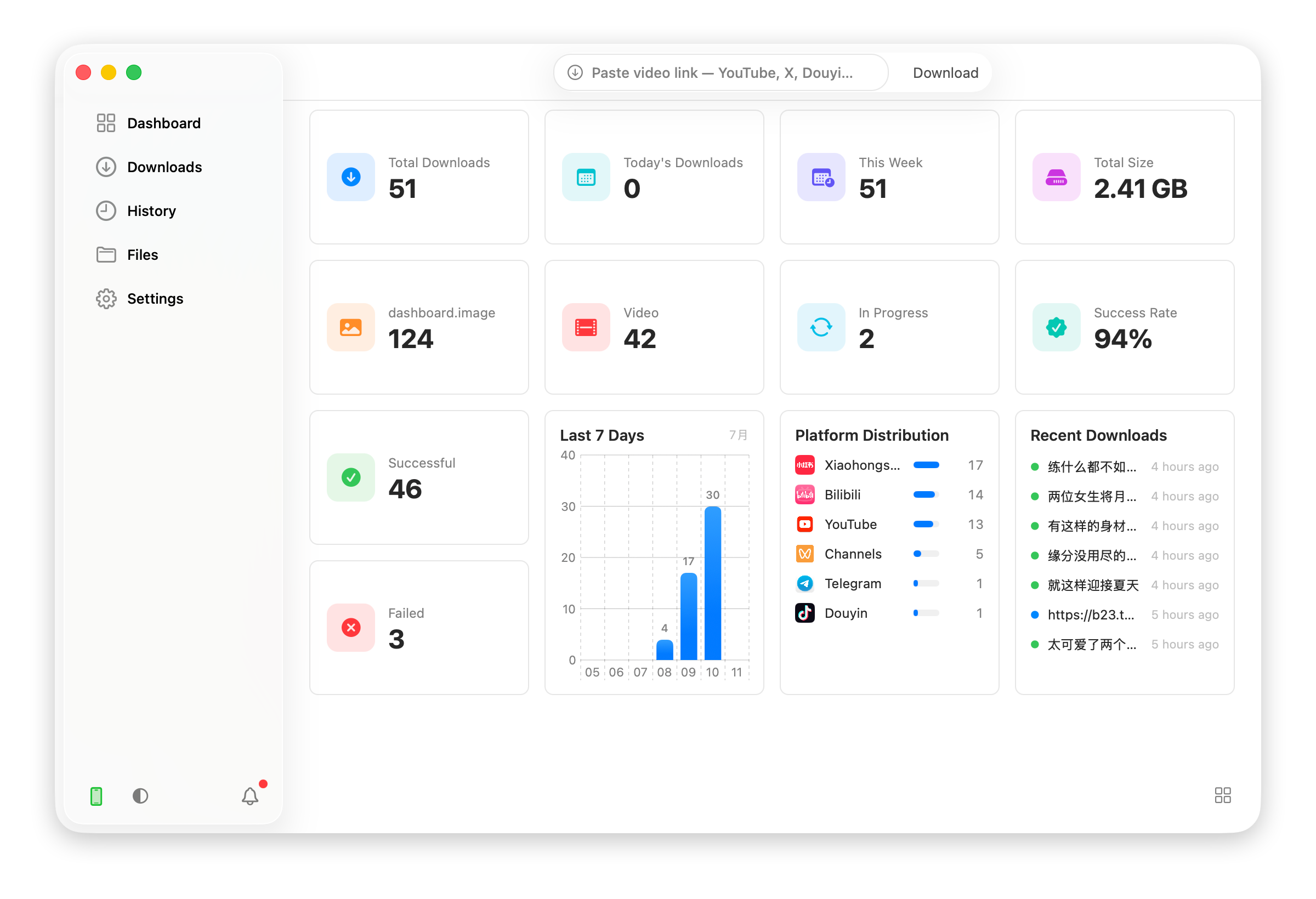1316x899 pixels.
Task: Click the Paste video link input field
Action: 721,72
